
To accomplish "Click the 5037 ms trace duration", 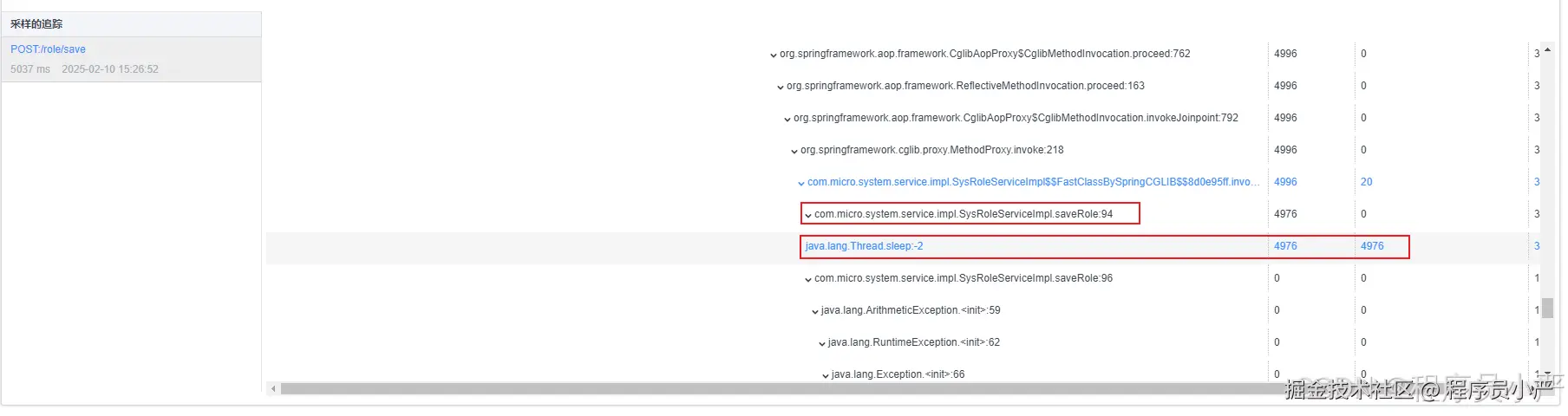I will (30, 69).
